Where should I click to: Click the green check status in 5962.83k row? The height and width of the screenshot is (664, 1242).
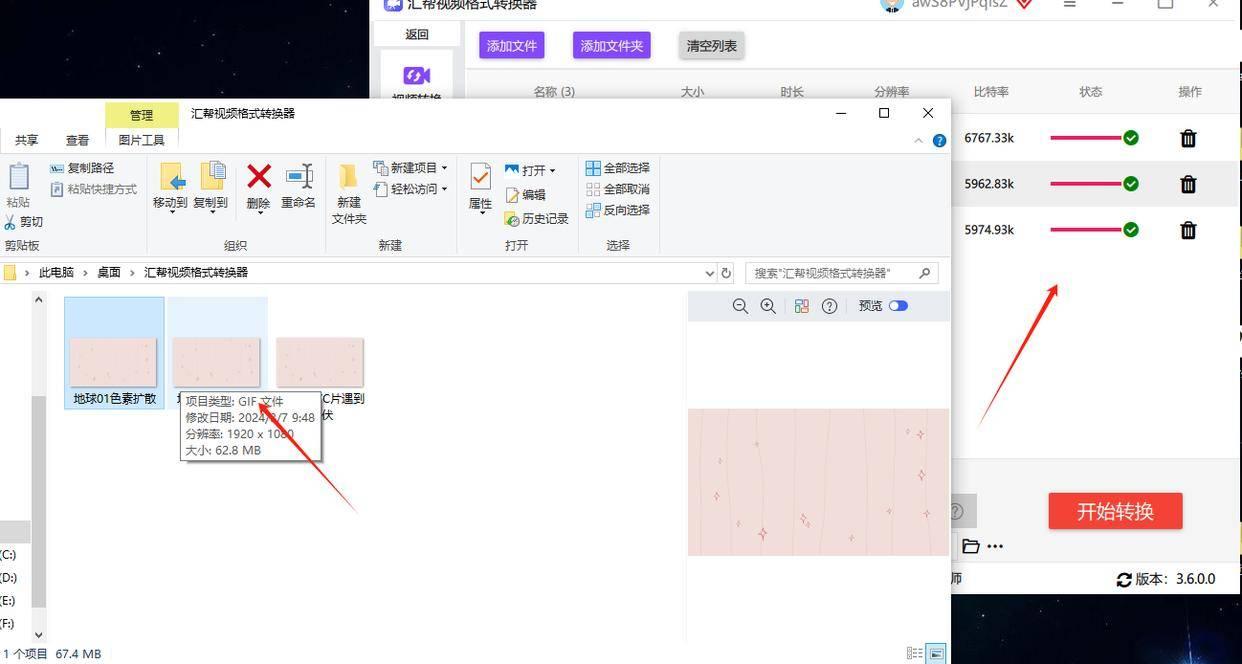pos(1131,184)
